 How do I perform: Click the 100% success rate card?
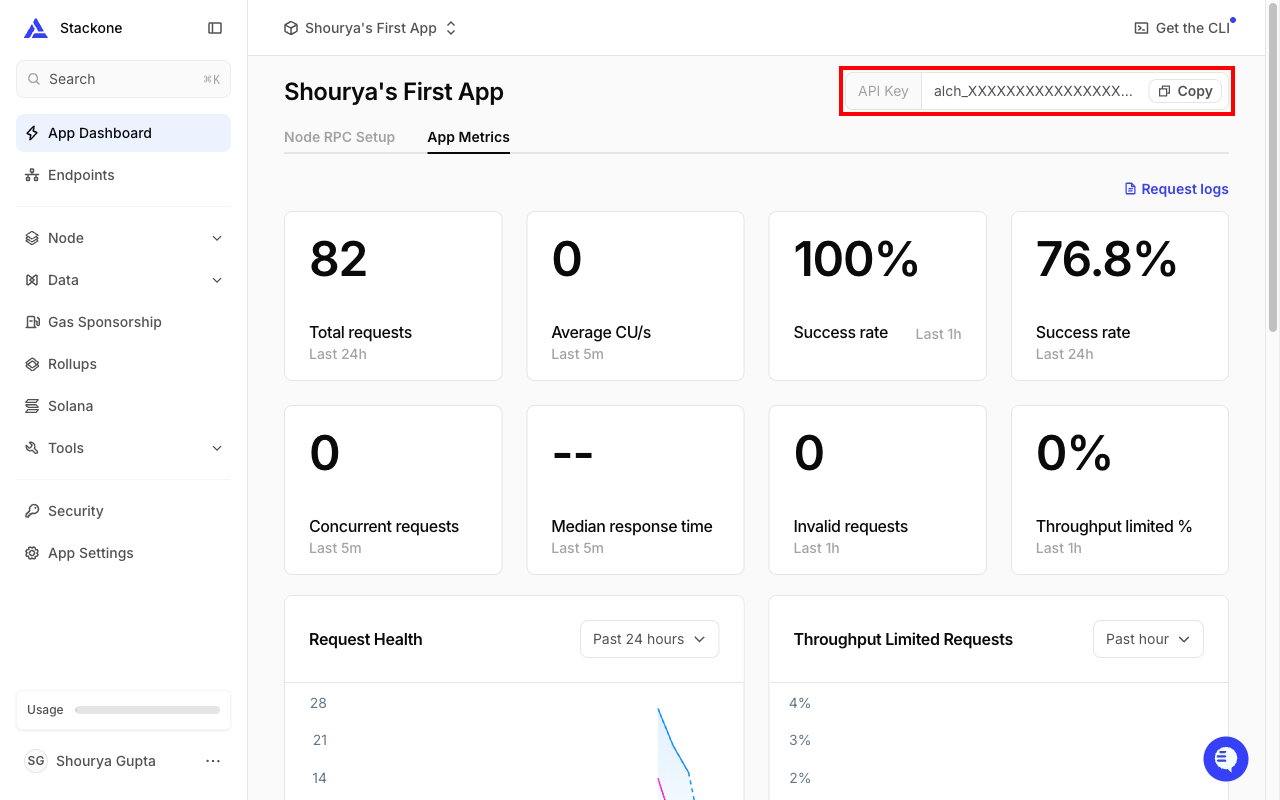point(877,296)
